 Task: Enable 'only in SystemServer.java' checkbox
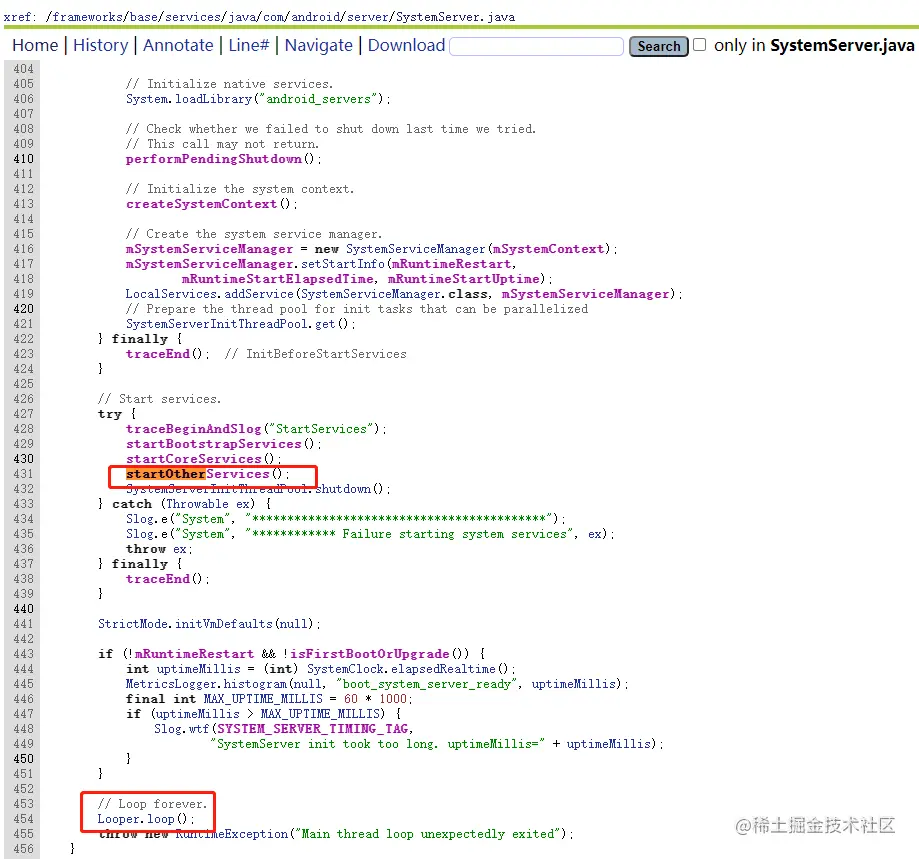pos(699,45)
